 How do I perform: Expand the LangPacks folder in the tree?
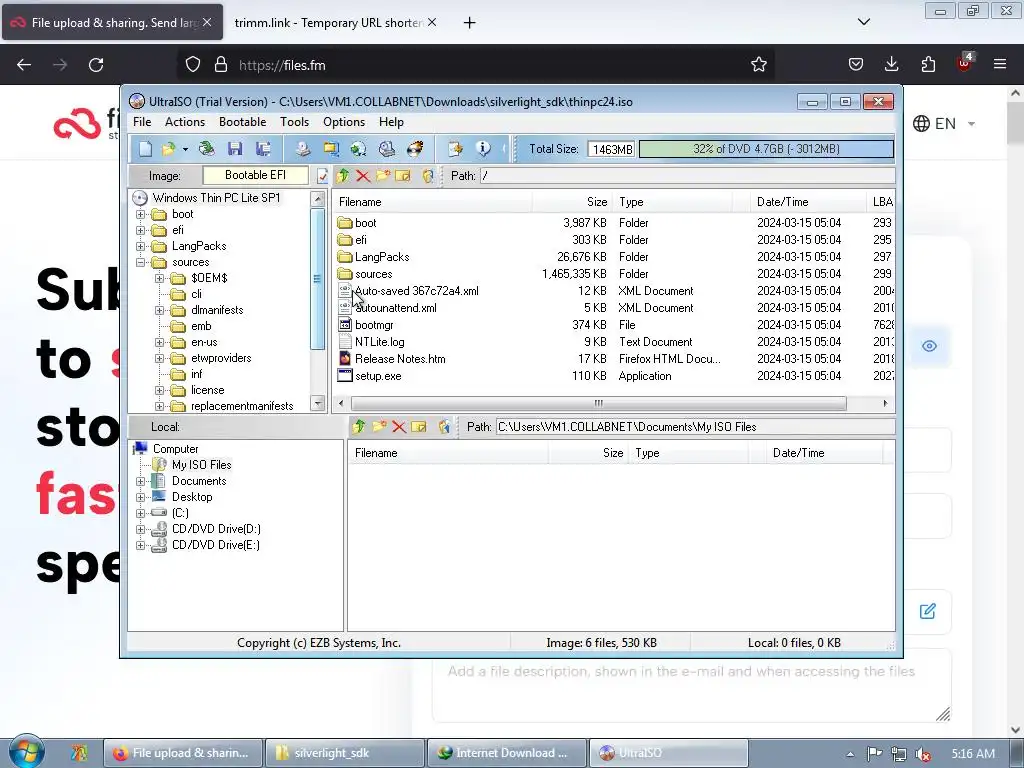pos(140,246)
